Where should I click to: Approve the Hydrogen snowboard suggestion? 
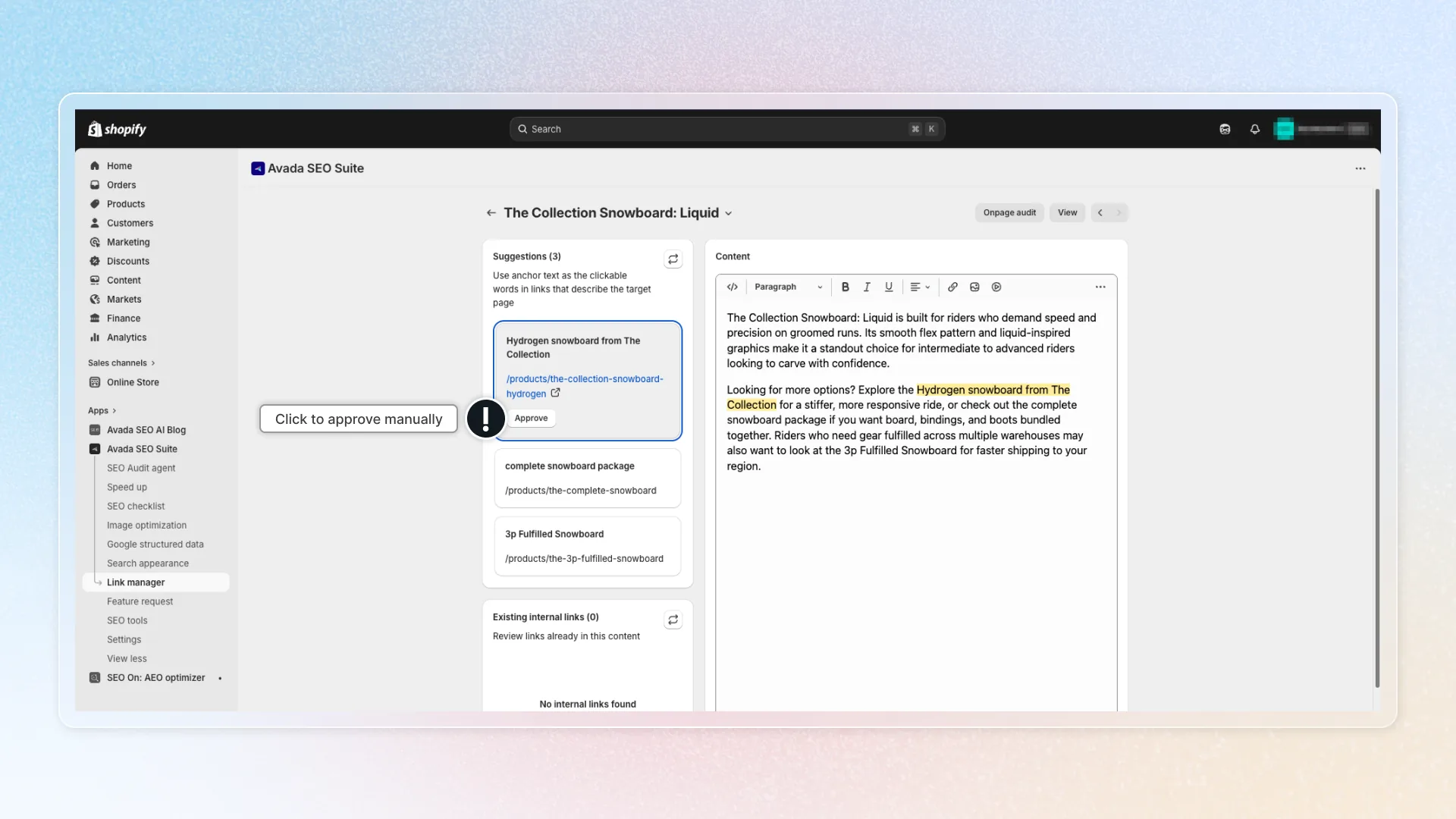pos(531,418)
